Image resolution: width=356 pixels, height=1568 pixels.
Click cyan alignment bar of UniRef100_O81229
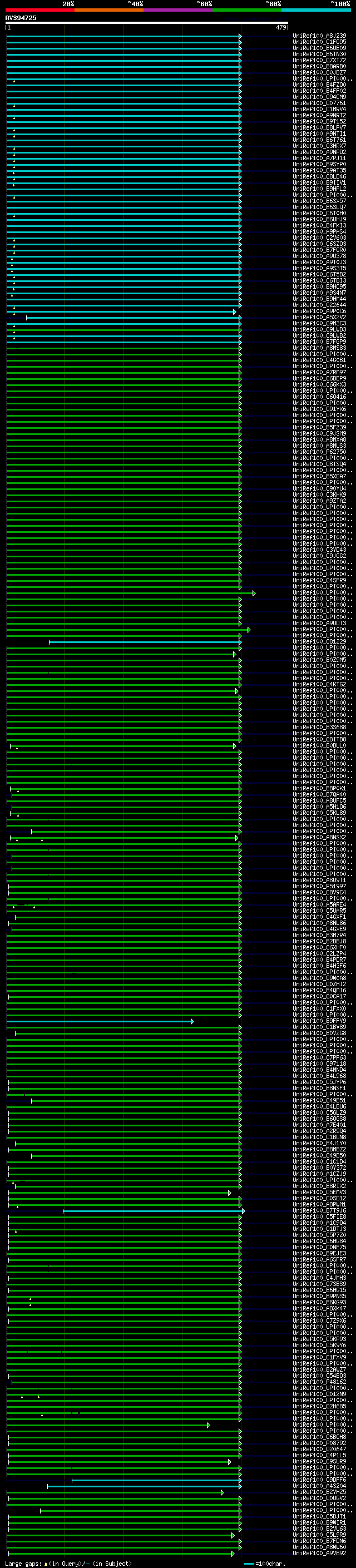[x=145, y=641]
